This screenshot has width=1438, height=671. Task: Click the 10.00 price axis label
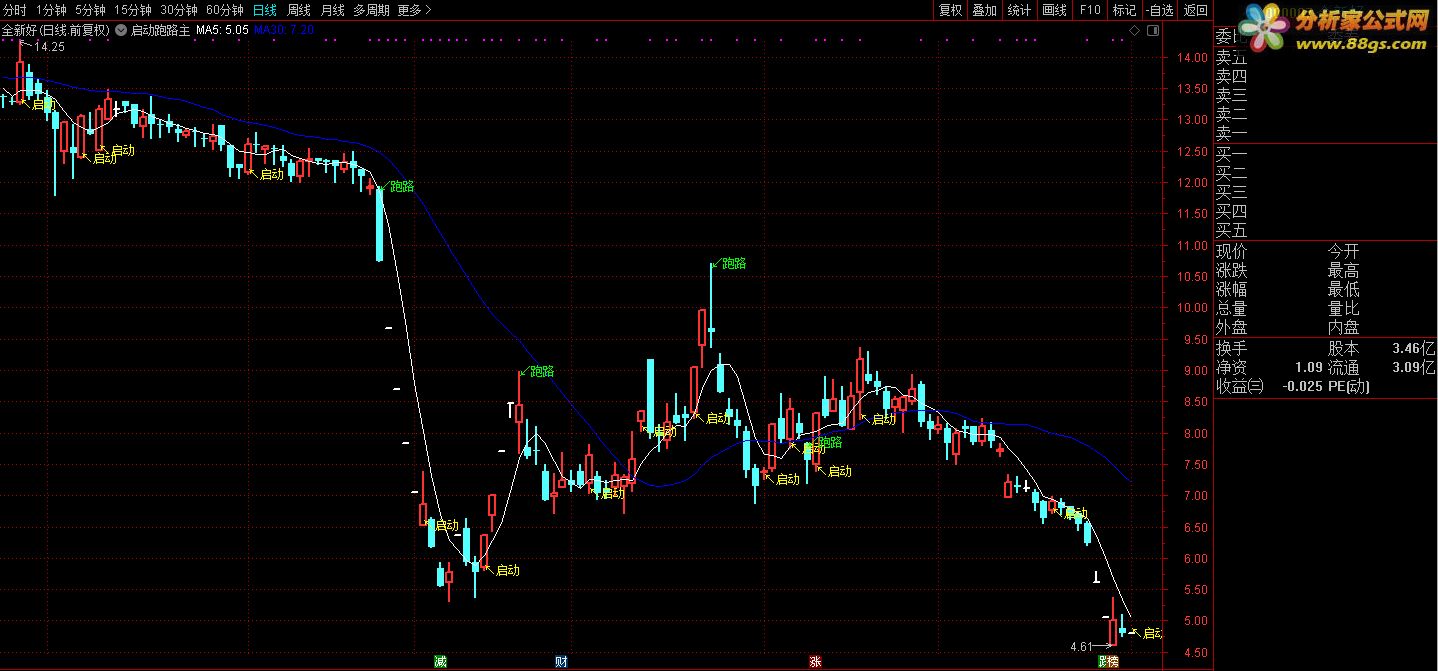pyautogui.click(x=1191, y=308)
